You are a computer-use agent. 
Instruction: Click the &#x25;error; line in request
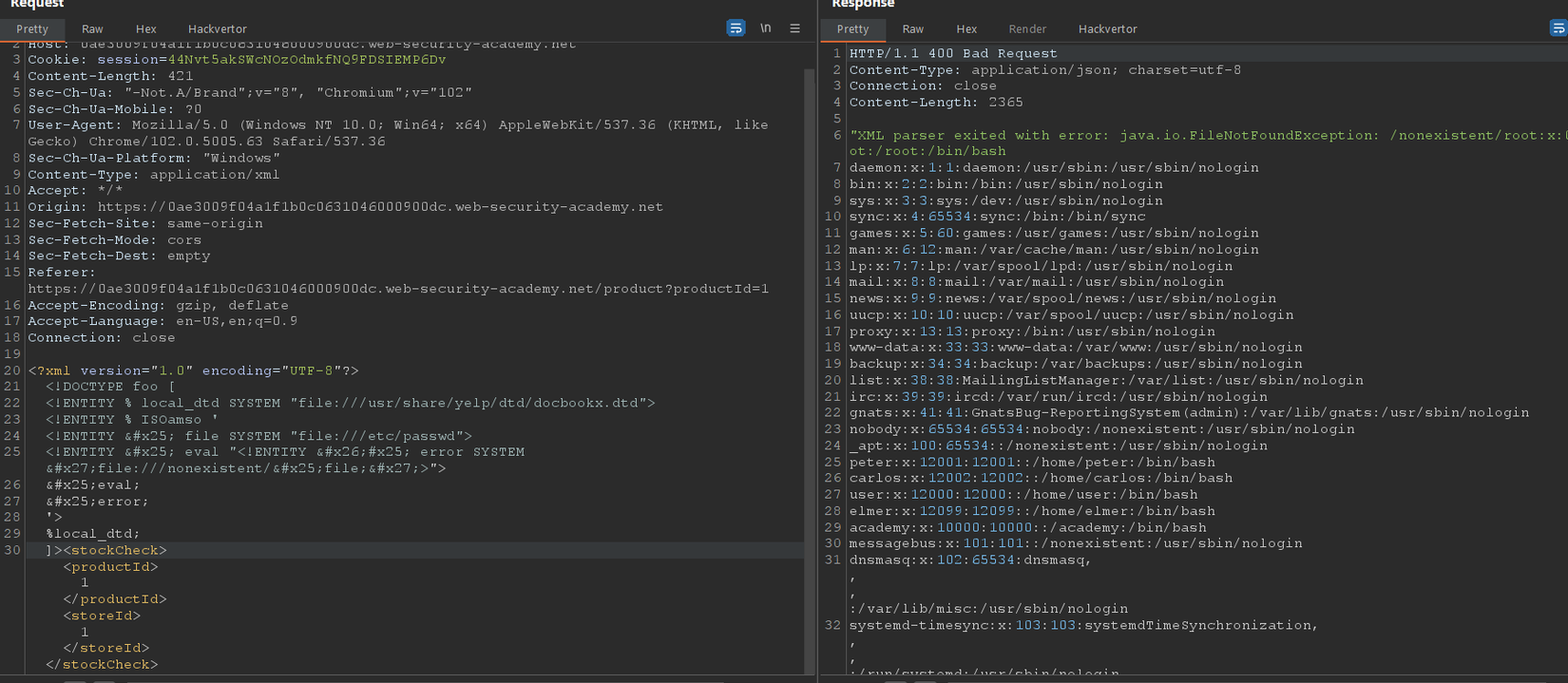point(97,502)
